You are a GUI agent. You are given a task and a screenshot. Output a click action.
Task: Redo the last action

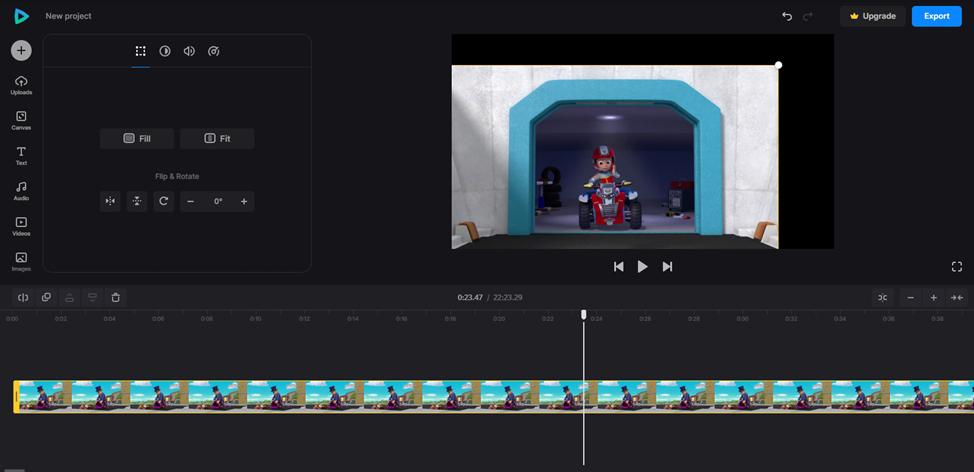[x=808, y=16]
